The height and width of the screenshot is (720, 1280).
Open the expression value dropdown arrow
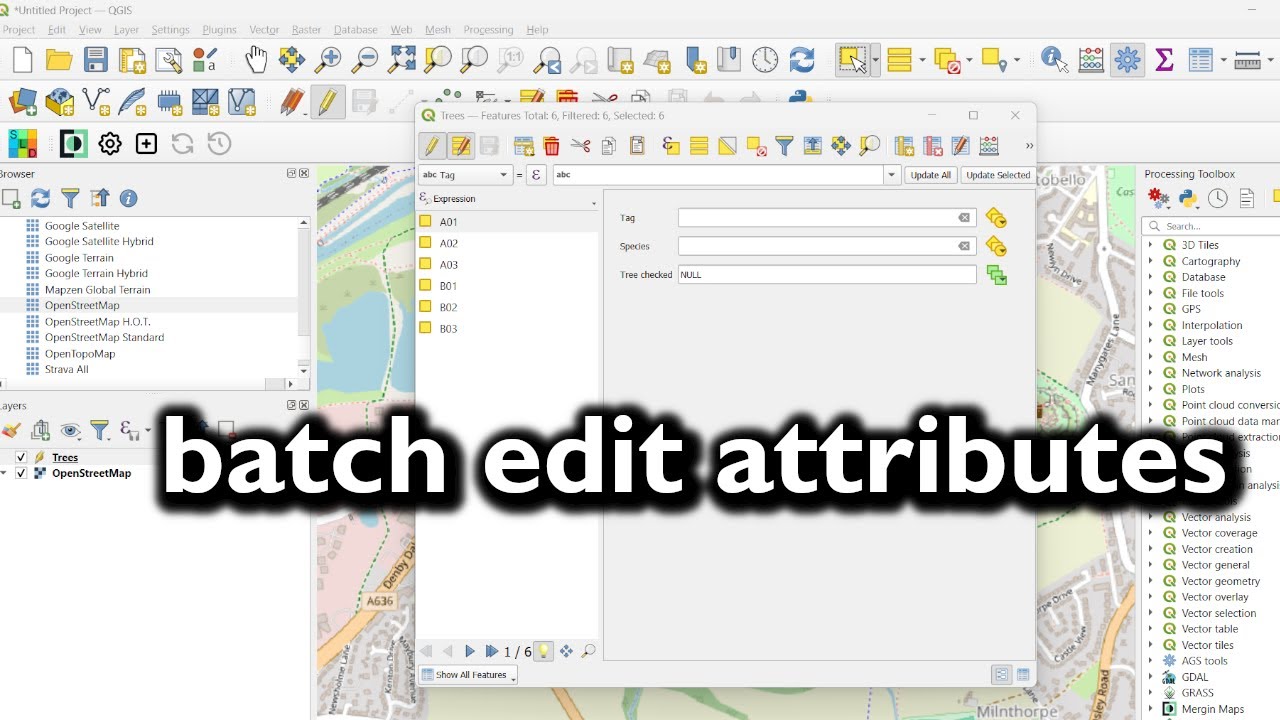click(892, 175)
